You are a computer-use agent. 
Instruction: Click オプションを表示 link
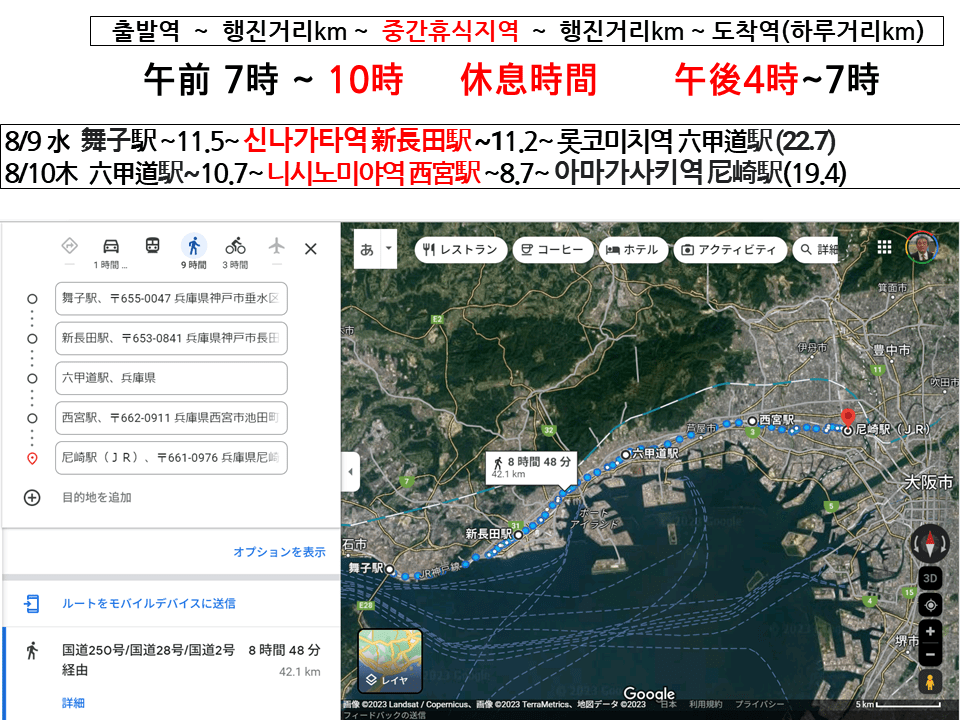point(279,552)
